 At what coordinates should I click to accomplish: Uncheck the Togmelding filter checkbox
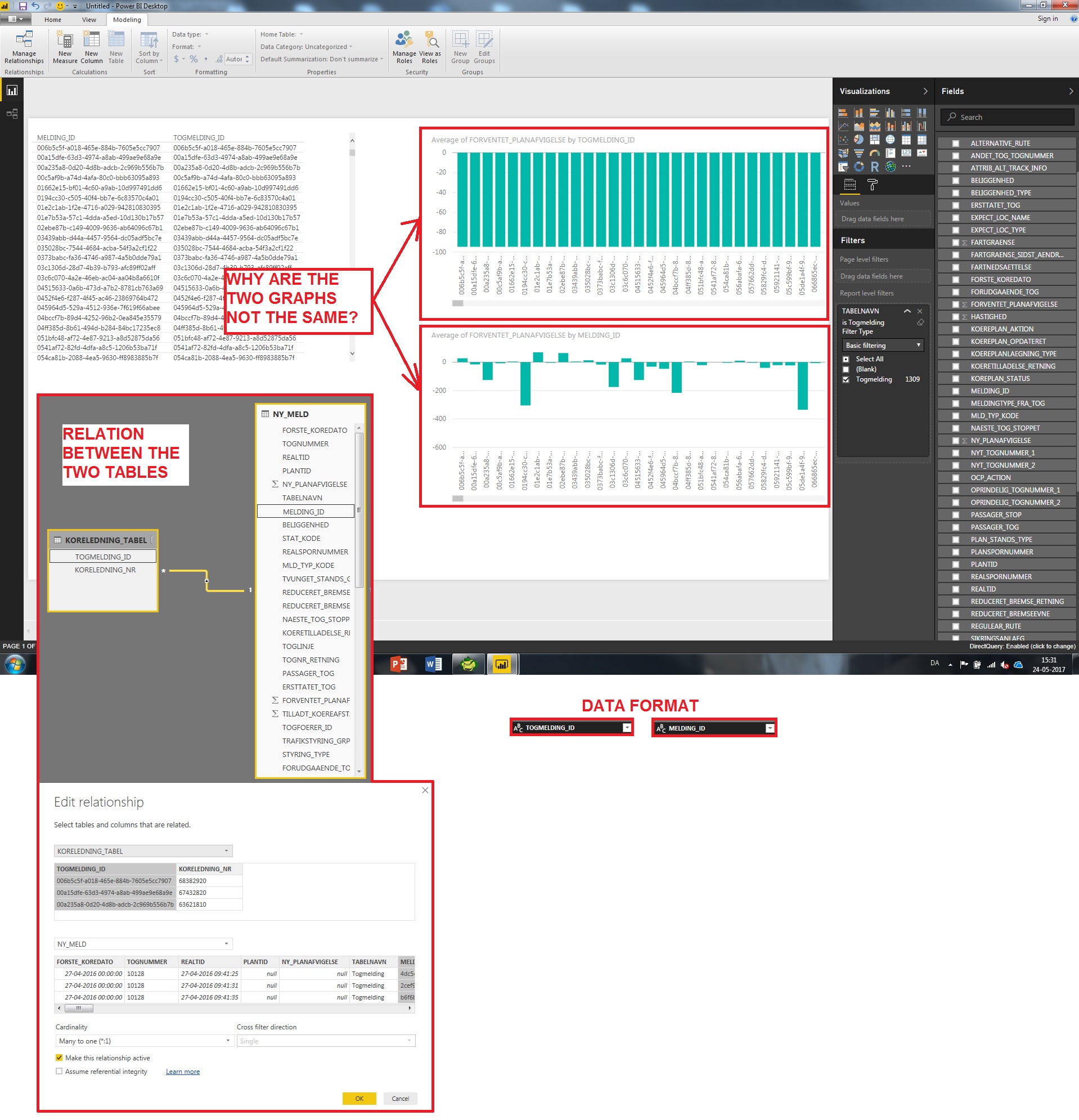point(846,379)
